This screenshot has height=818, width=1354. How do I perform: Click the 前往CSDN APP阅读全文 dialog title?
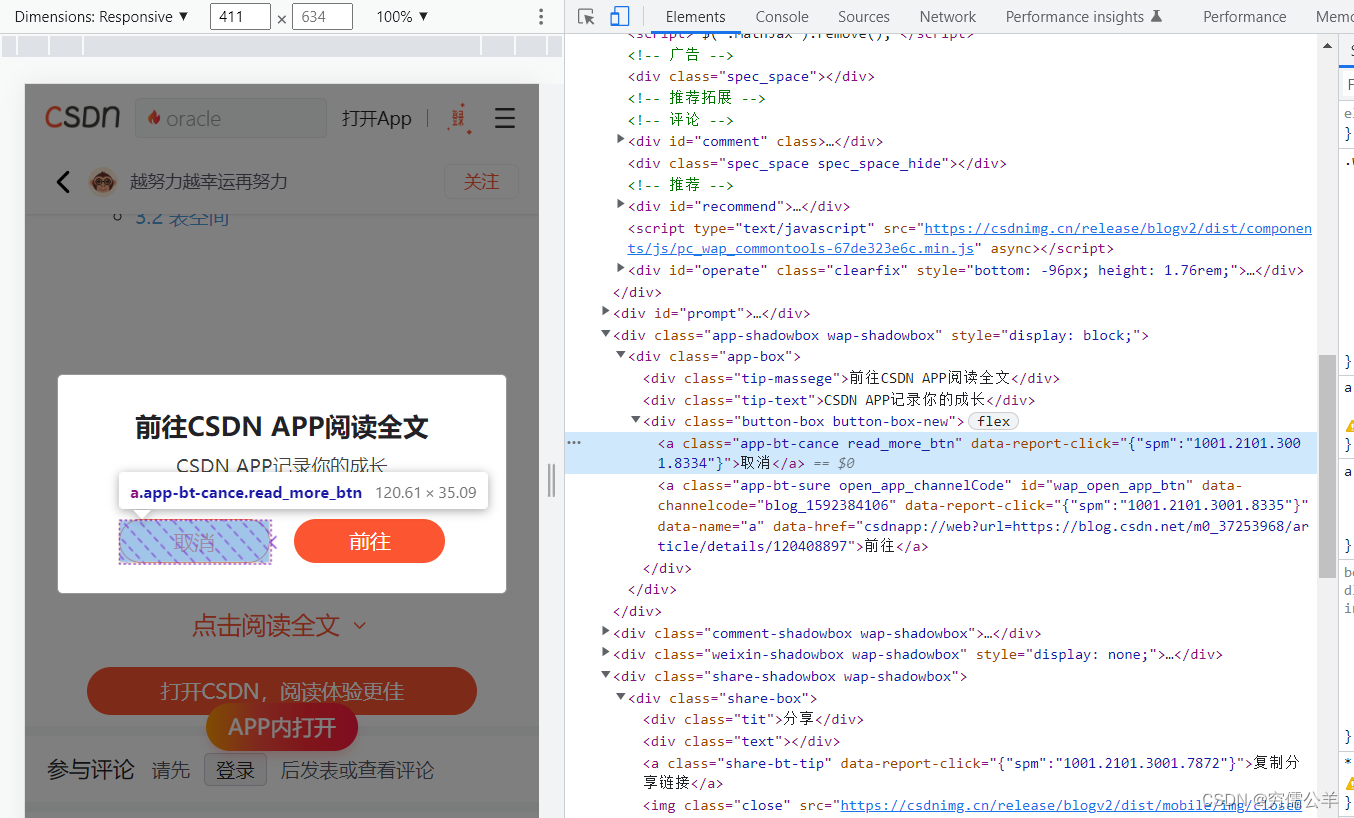[282, 427]
